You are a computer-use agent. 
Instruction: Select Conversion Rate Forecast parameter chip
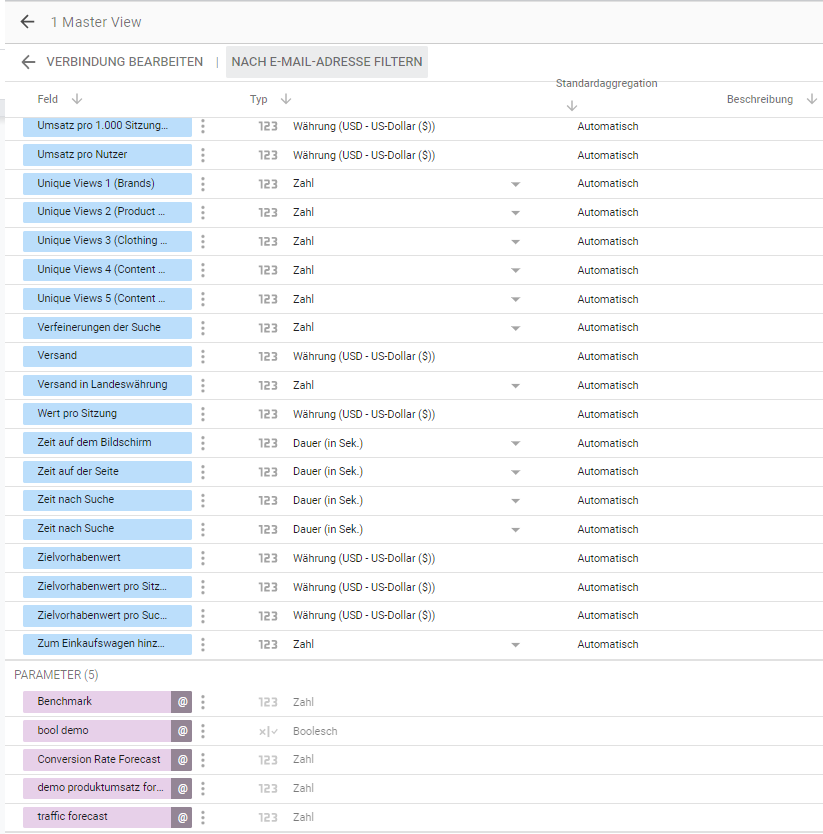pyautogui.click(x=98, y=760)
